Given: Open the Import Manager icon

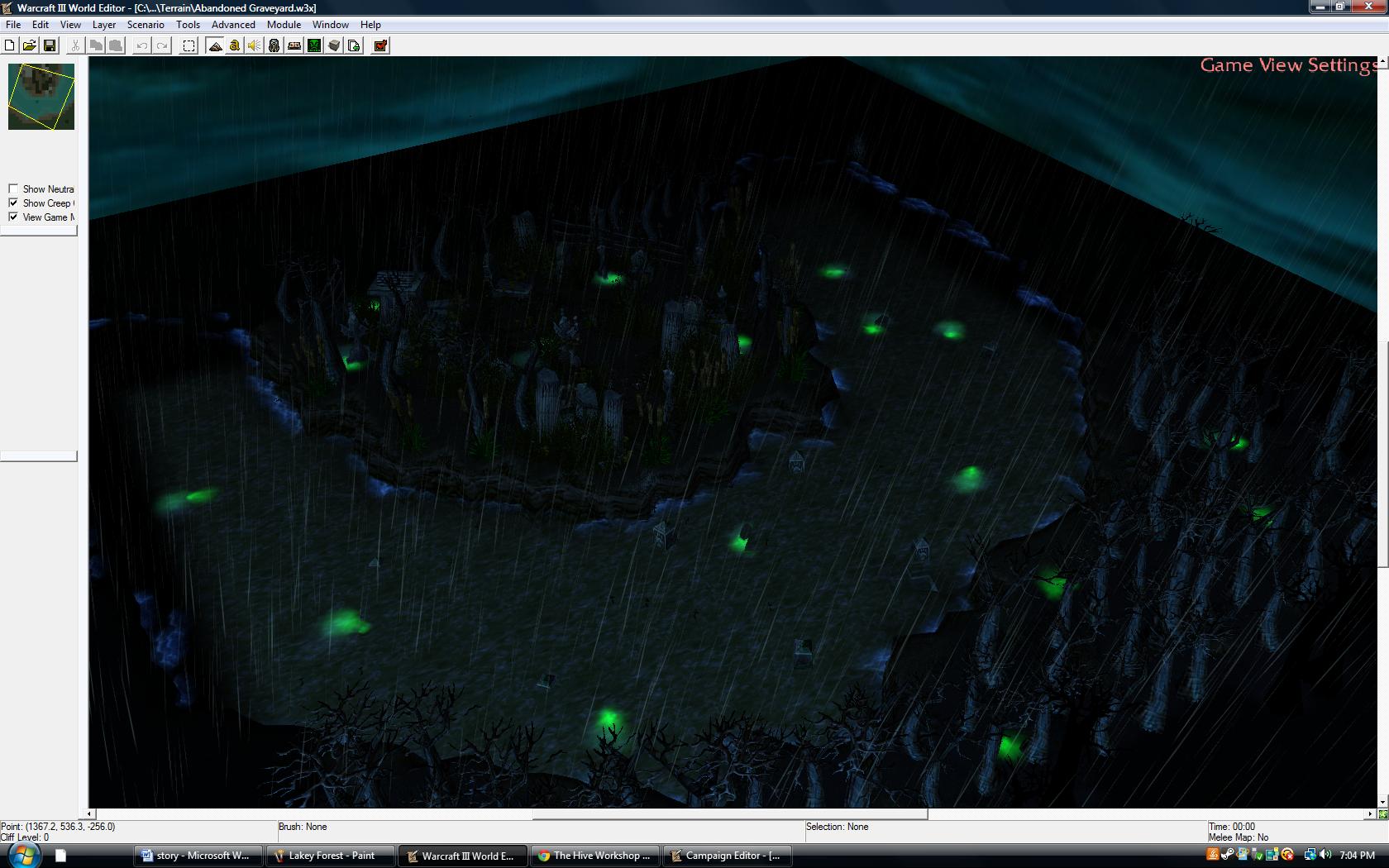Looking at the screenshot, I should point(354,45).
